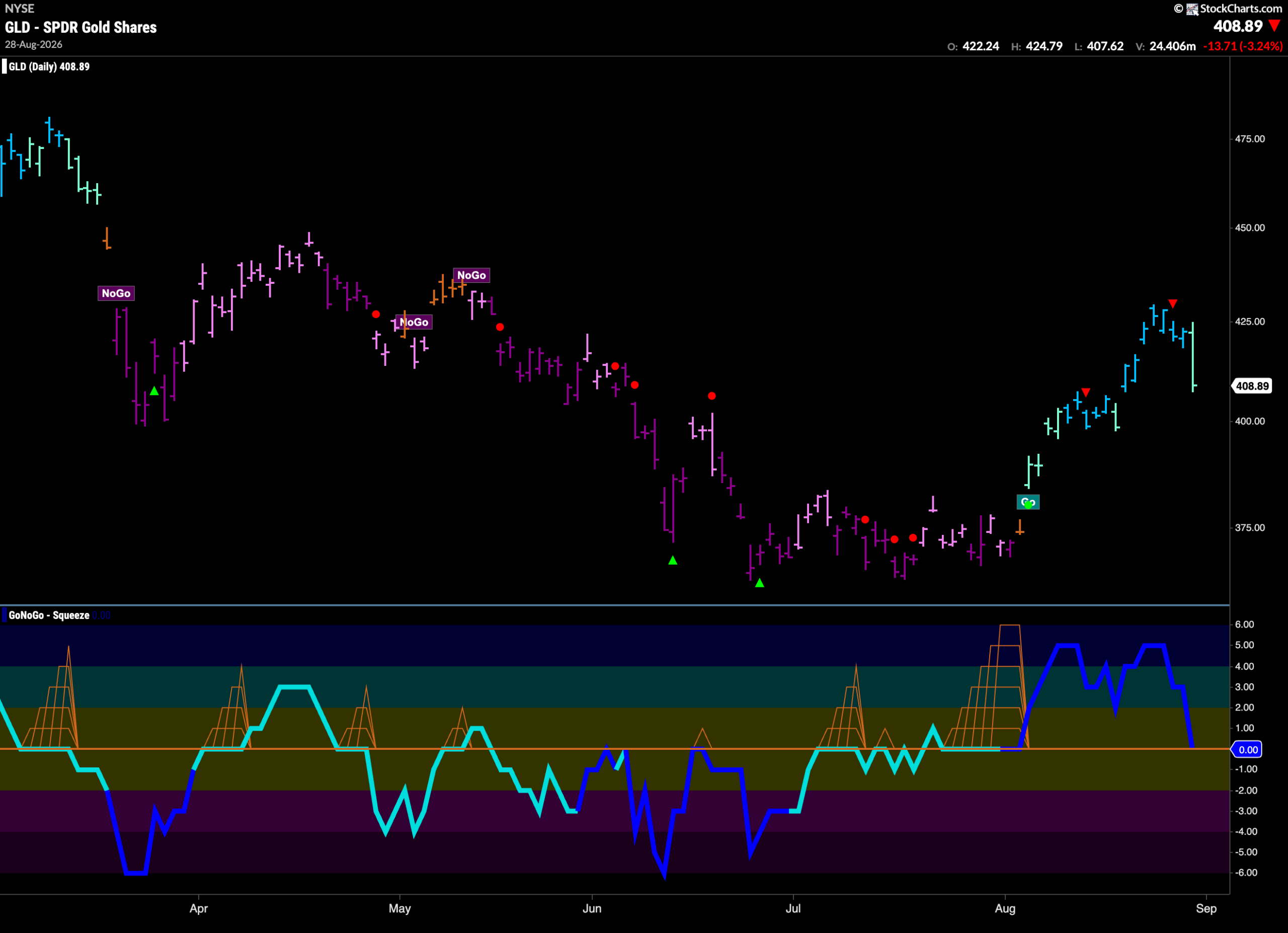This screenshot has width=1288, height=933.
Task: Click the GLD - SPDR Gold Shares title
Action: point(80,27)
